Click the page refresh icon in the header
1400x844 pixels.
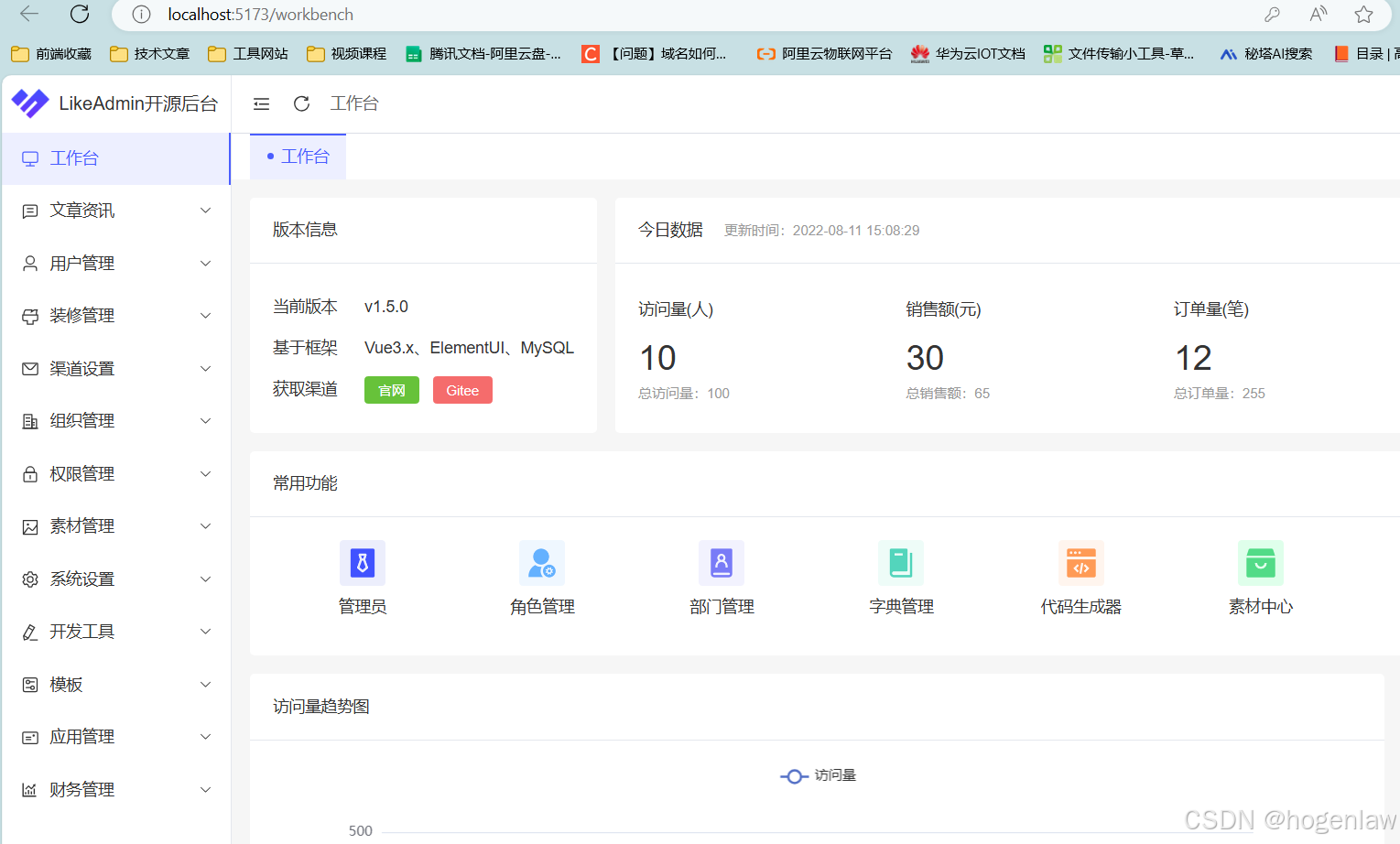click(301, 103)
